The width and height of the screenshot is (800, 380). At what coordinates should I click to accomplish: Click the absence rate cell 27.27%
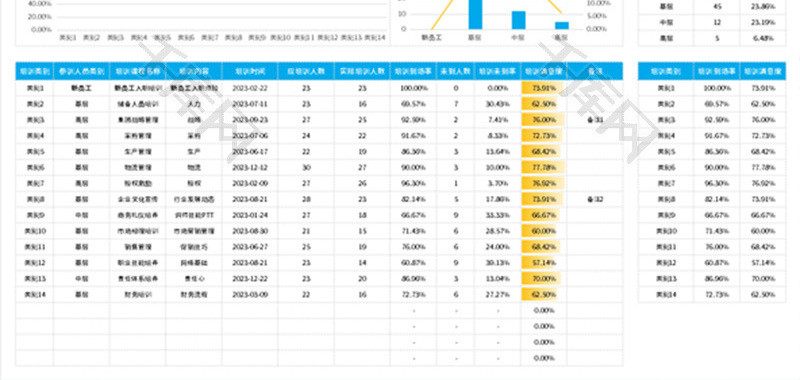coord(497,294)
